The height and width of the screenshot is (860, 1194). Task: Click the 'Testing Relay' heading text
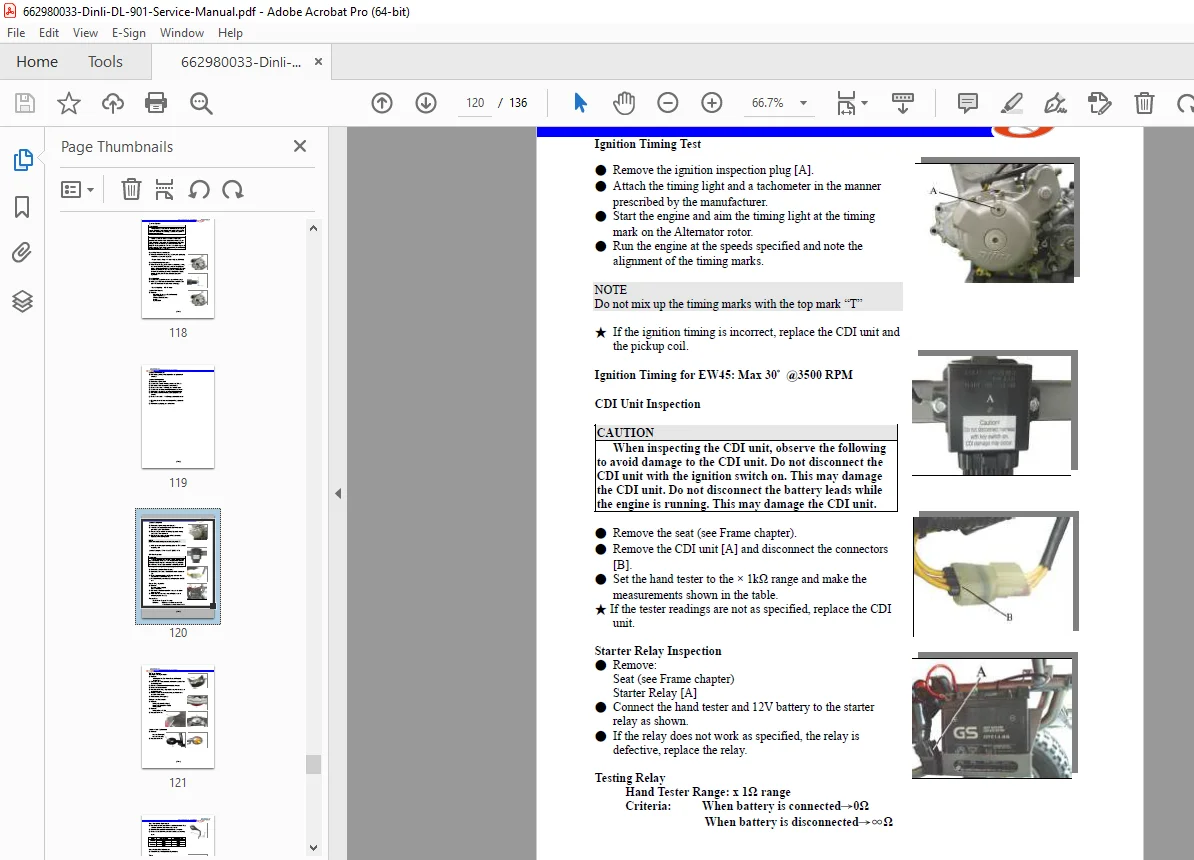[630, 778]
